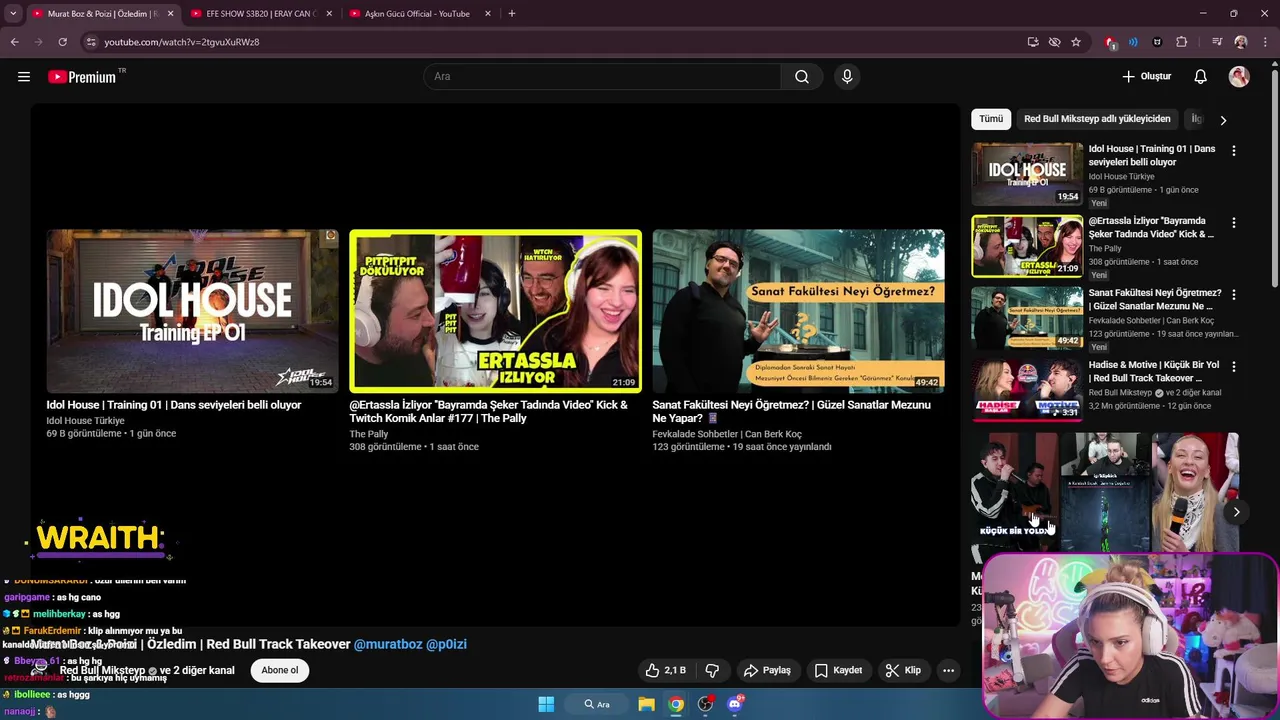Click the Klip clip button

902,670
